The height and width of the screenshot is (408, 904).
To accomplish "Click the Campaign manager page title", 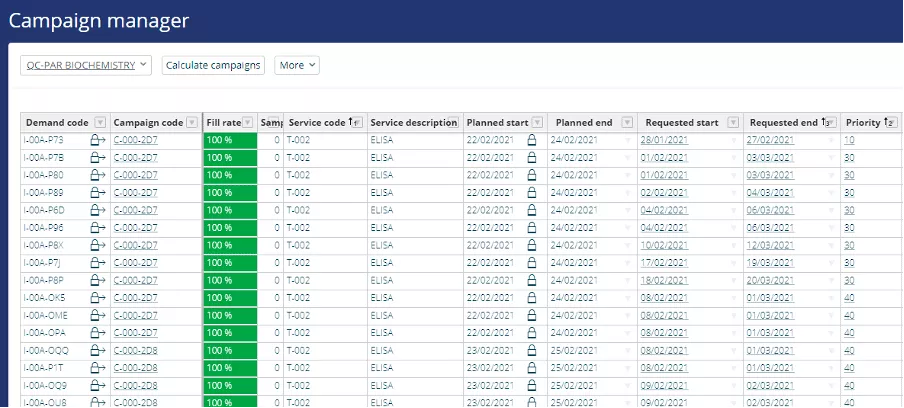I will pyautogui.click(x=99, y=21).
